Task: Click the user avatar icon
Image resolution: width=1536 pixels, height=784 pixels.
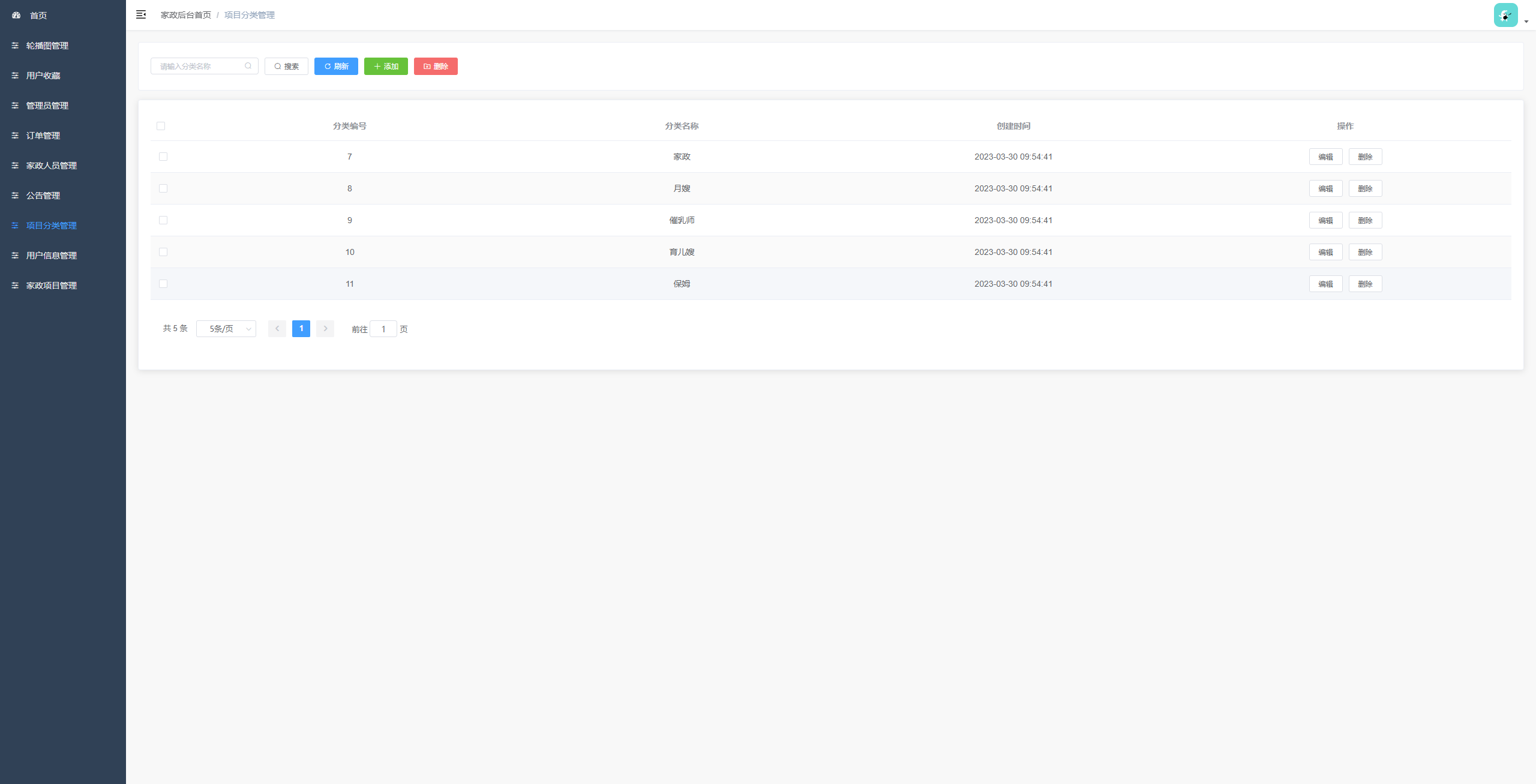Action: (x=1505, y=15)
